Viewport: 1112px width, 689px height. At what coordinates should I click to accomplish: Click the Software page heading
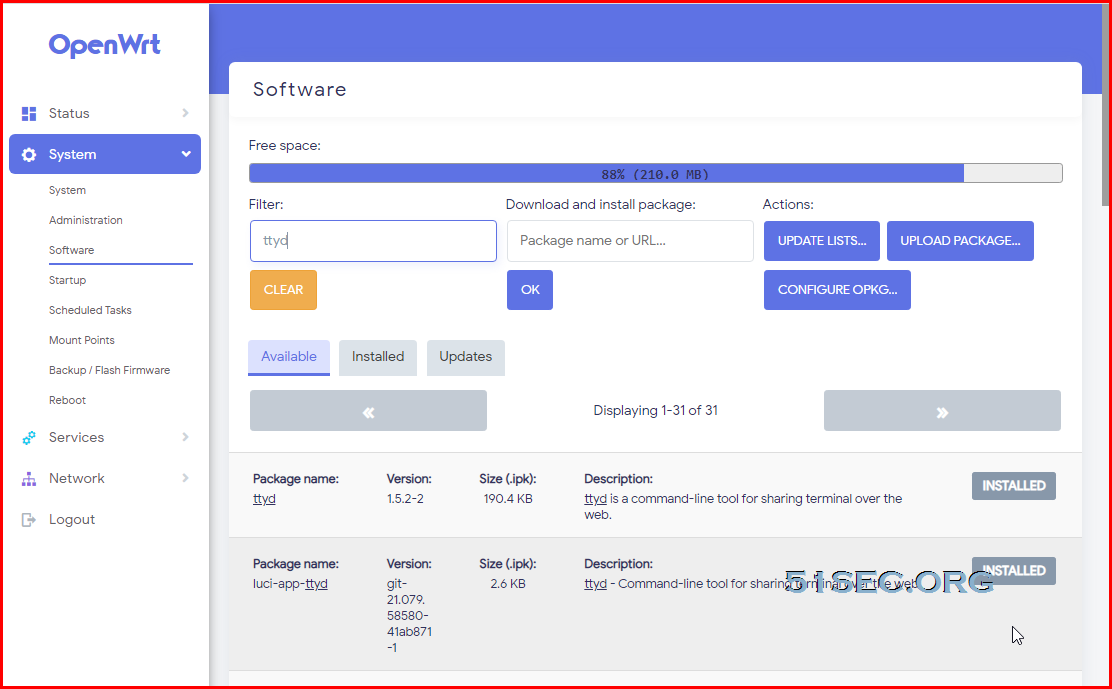click(299, 89)
